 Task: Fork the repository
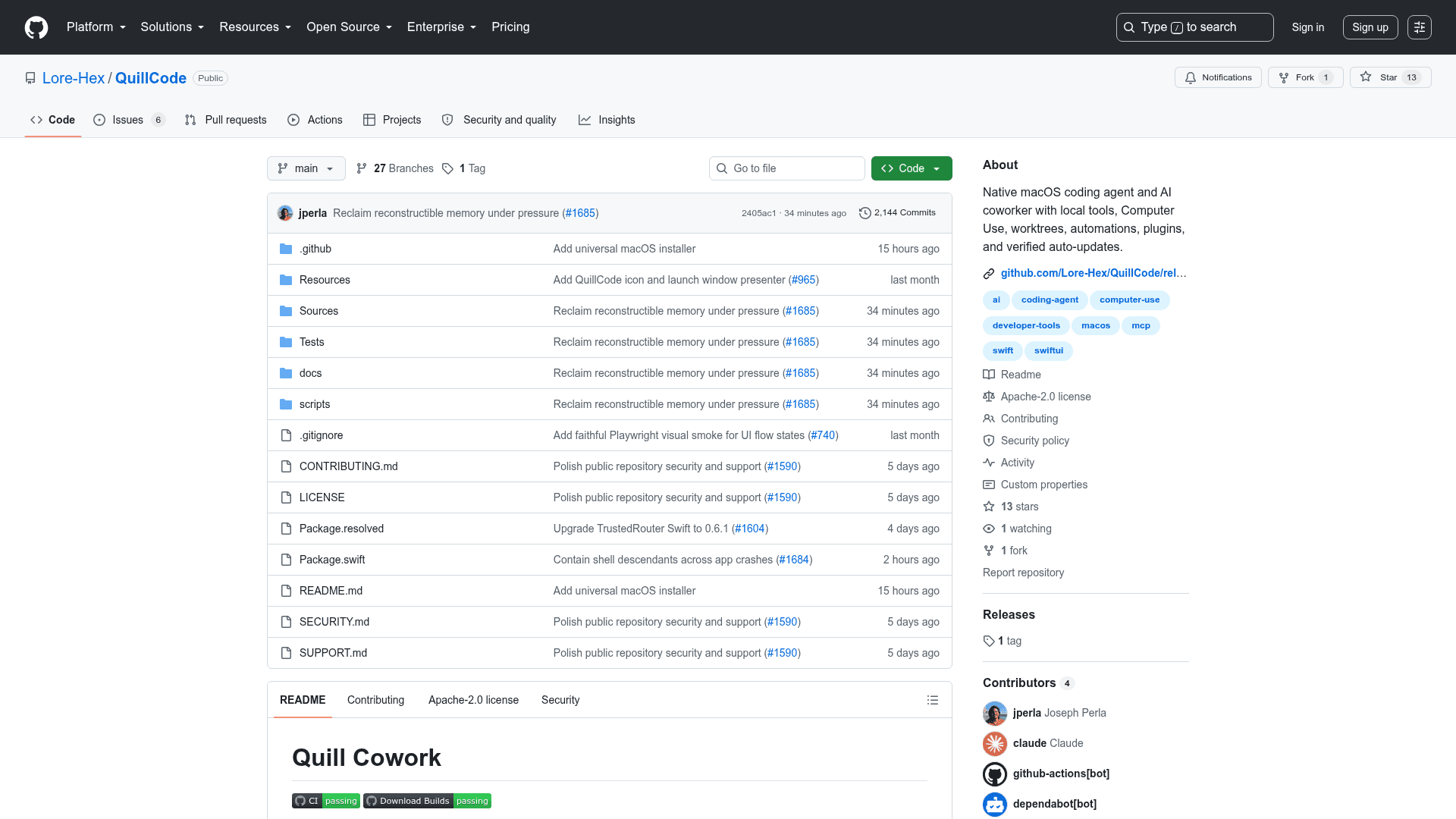click(x=1305, y=77)
